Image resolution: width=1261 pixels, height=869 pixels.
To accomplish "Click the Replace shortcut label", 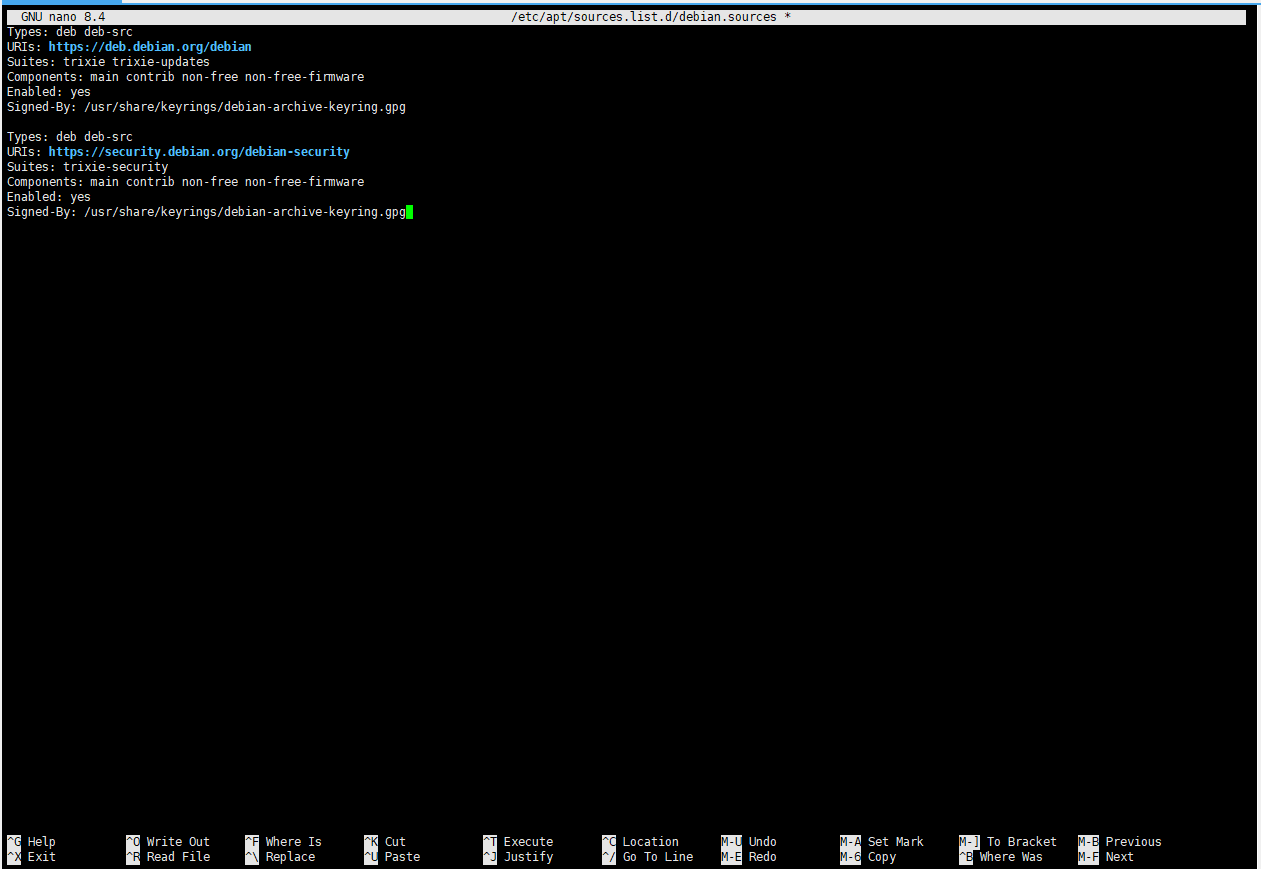I will point(290,857).
